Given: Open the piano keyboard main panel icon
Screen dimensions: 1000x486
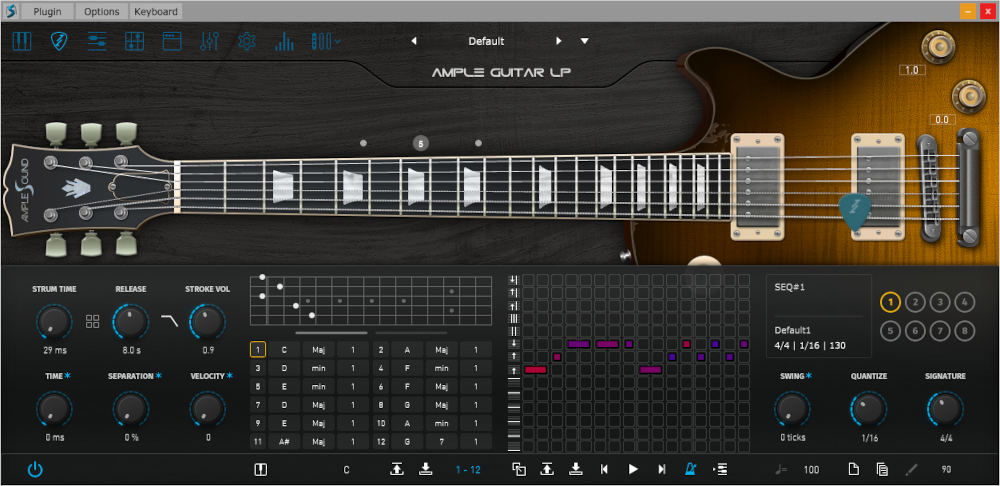Looking at the screenshot, I should pyautogui.click(x=22, y=41).
